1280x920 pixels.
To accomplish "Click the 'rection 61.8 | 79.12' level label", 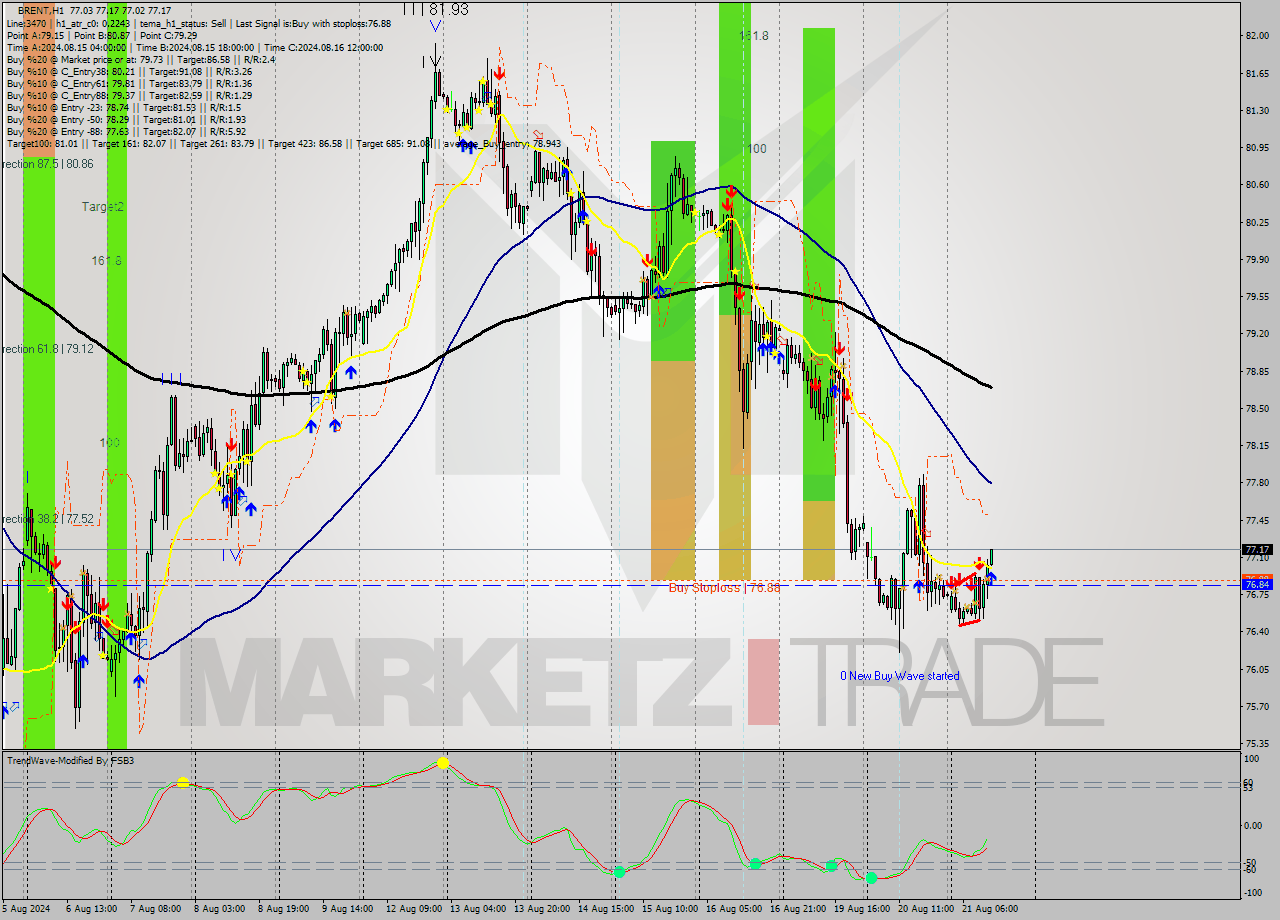I will (47, 349).
